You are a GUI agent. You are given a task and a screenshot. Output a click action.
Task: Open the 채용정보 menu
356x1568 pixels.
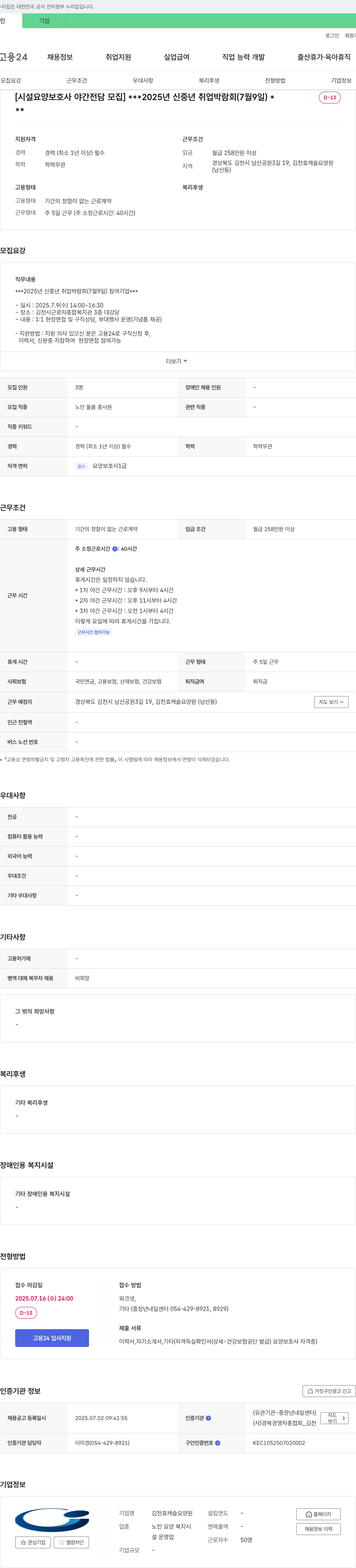(x=60, y=57)
